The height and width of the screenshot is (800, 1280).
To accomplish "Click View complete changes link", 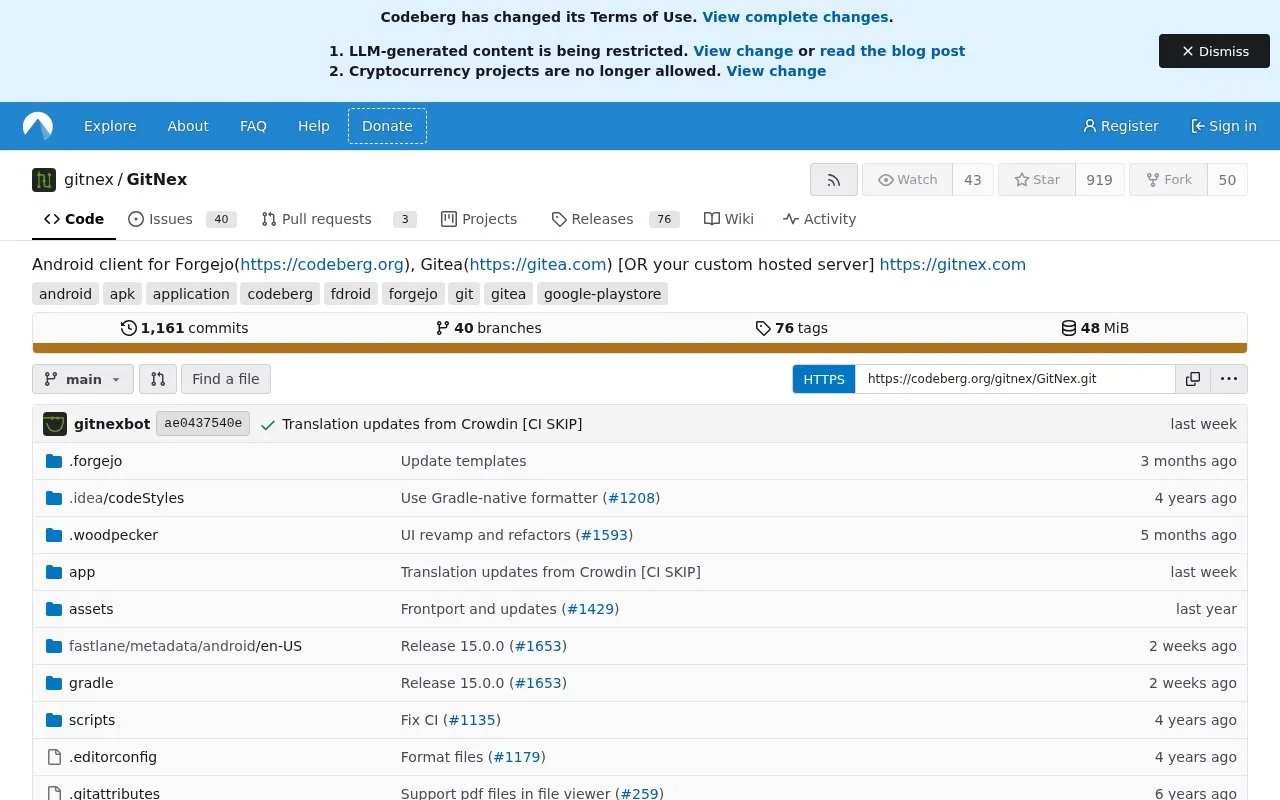I will (795, 17).
